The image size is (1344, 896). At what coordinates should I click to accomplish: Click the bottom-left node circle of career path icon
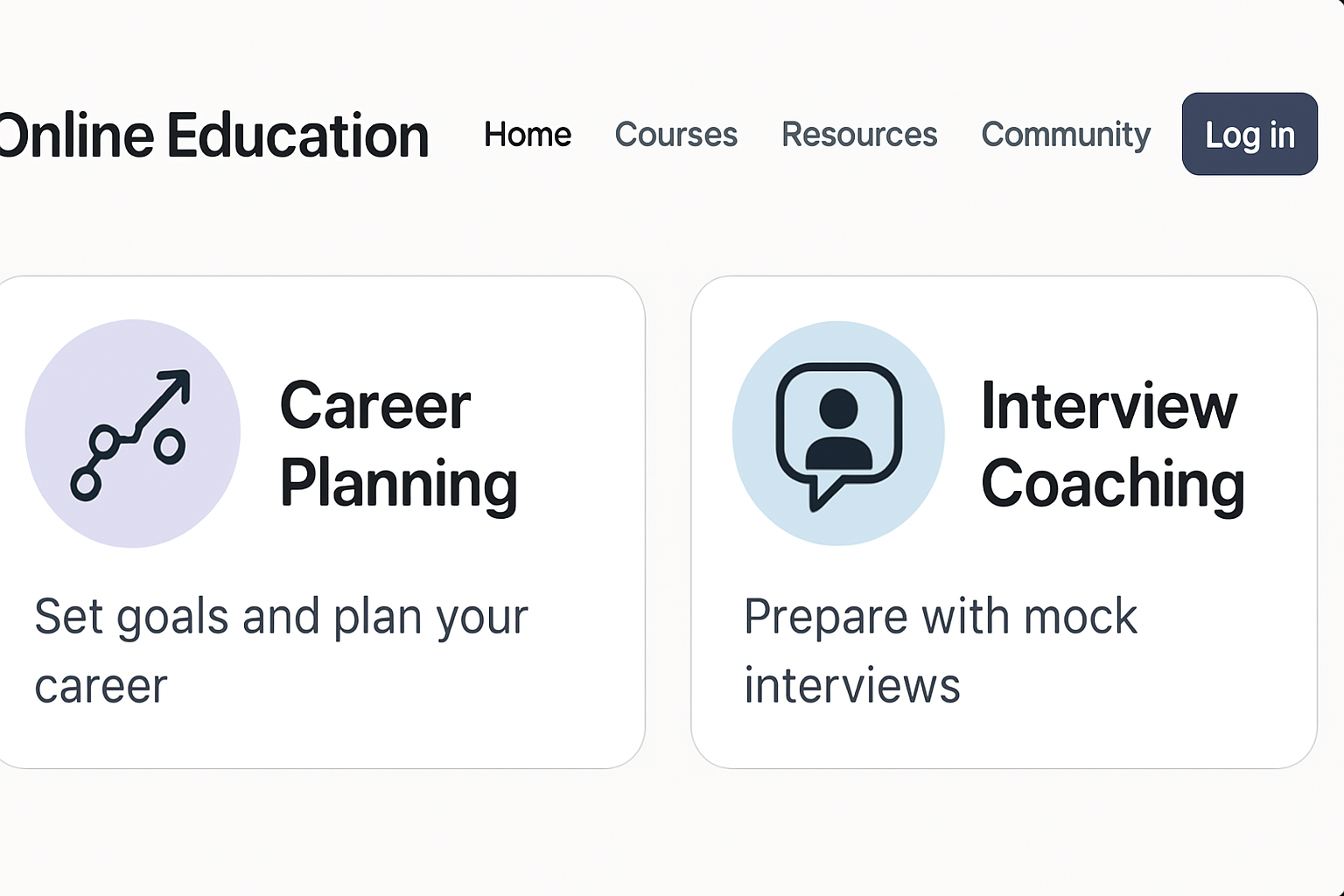coord(86,484)
